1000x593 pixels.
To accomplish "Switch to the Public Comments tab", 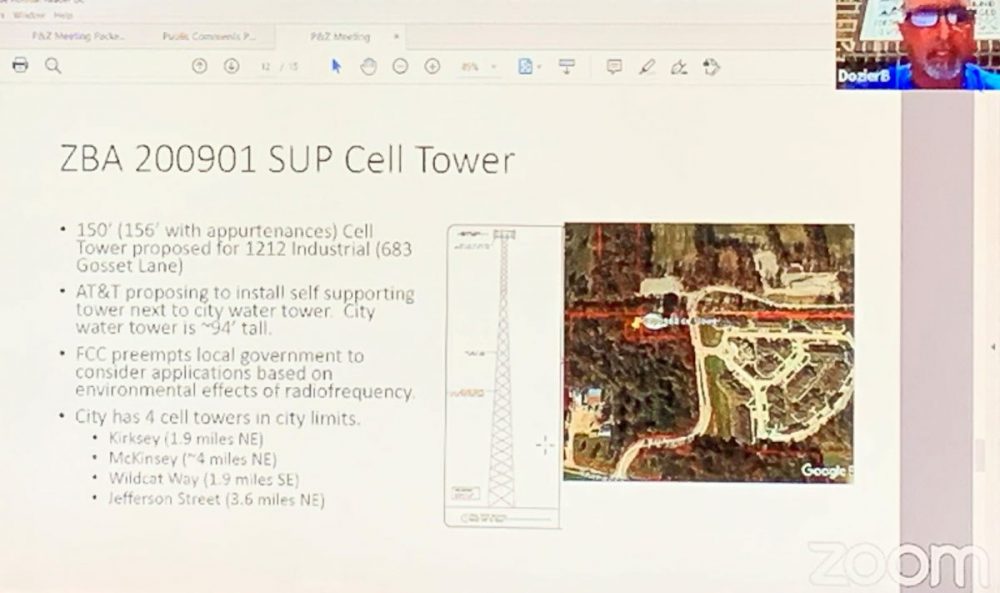I will pyautogui.click(x=209, y=36).
